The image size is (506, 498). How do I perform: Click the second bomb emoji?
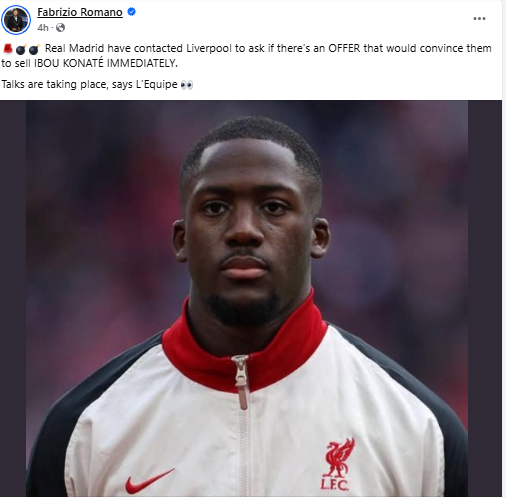(x=34, y=49)
